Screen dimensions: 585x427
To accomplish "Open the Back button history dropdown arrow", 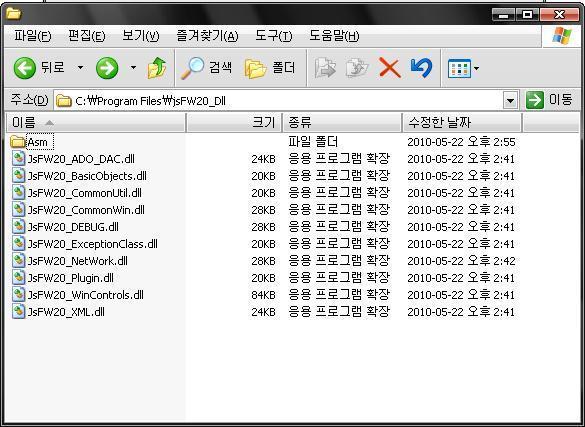I will (80, 68).
